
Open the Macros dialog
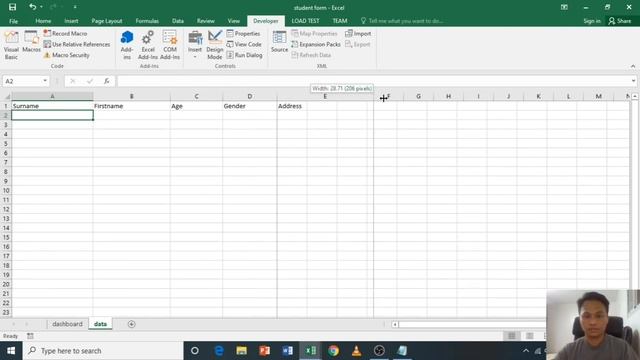[31, 42]
